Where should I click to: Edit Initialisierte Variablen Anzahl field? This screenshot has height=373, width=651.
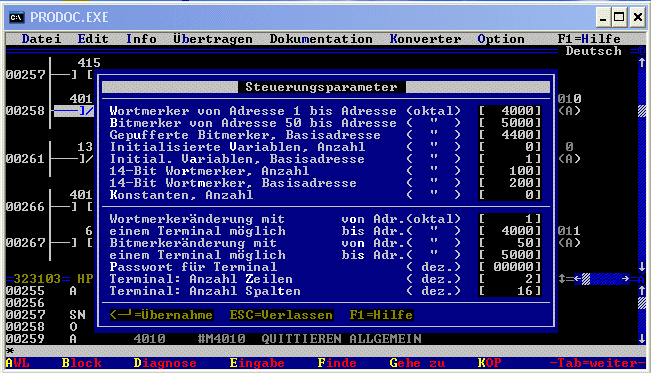[x=510, y=147]
